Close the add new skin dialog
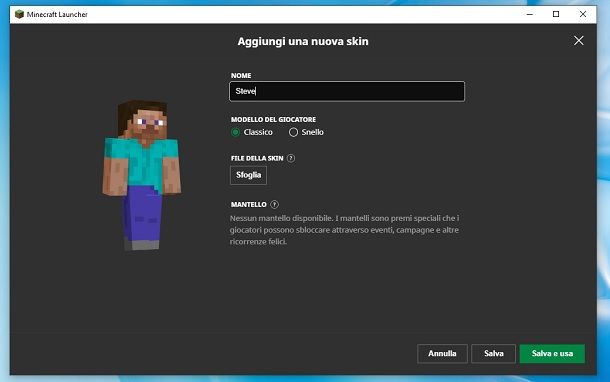This screenshot has width=610, height=382. click(x=578, y=40)
